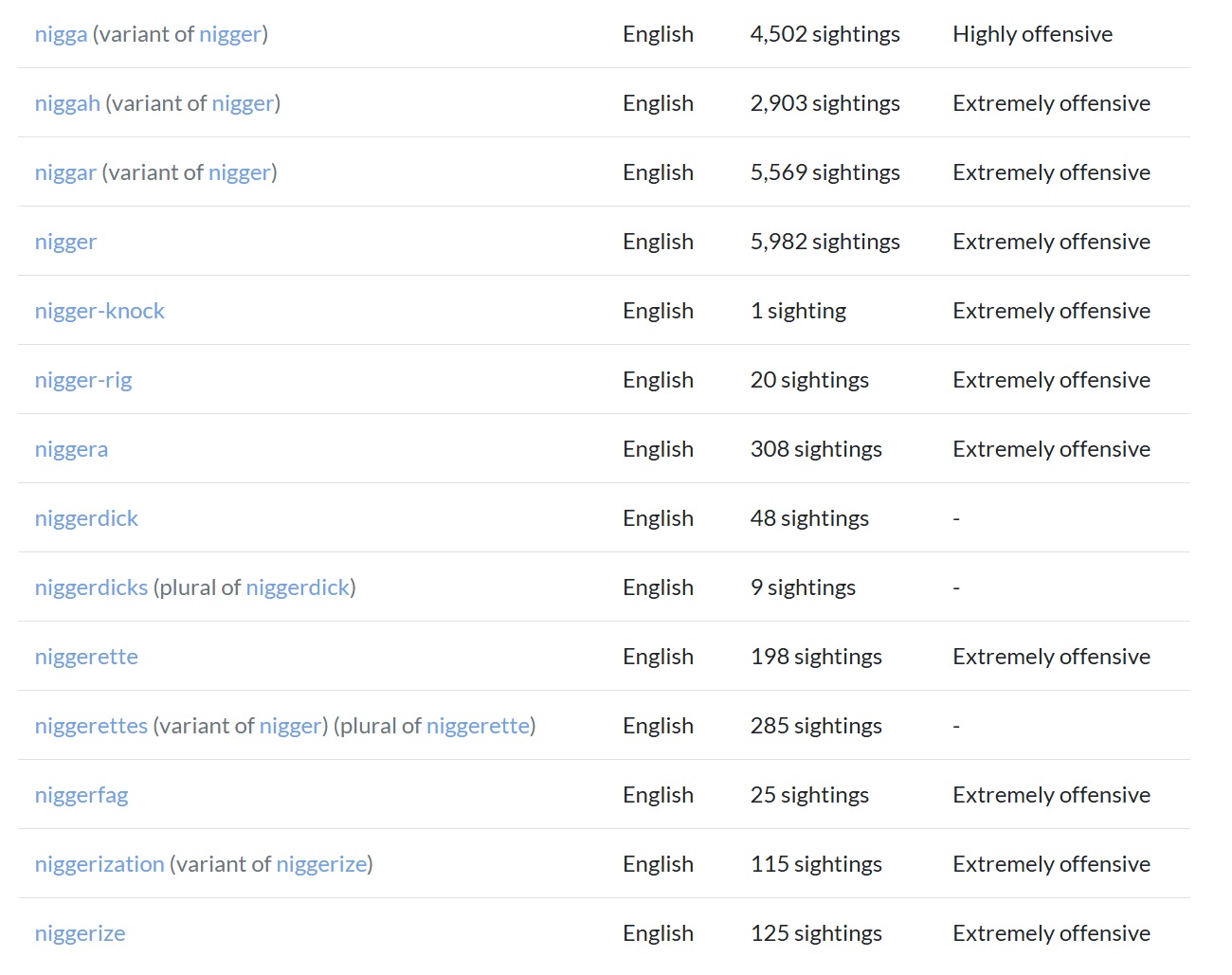Open the main word link in the 5,569 sightings row
Viewport: 1232px width, 975px height.
65,173
